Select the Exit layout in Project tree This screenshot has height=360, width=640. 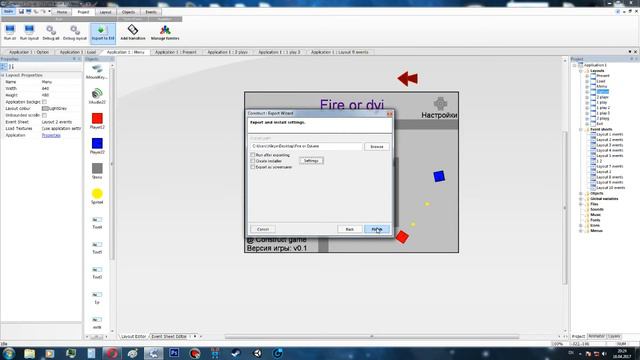coord(600,124)
